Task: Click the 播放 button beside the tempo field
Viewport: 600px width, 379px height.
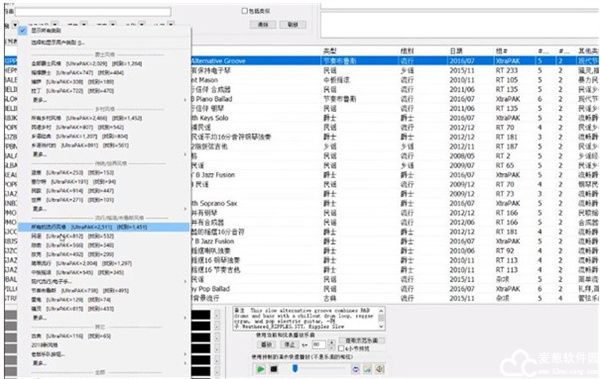Action: [x=267, y=345]
